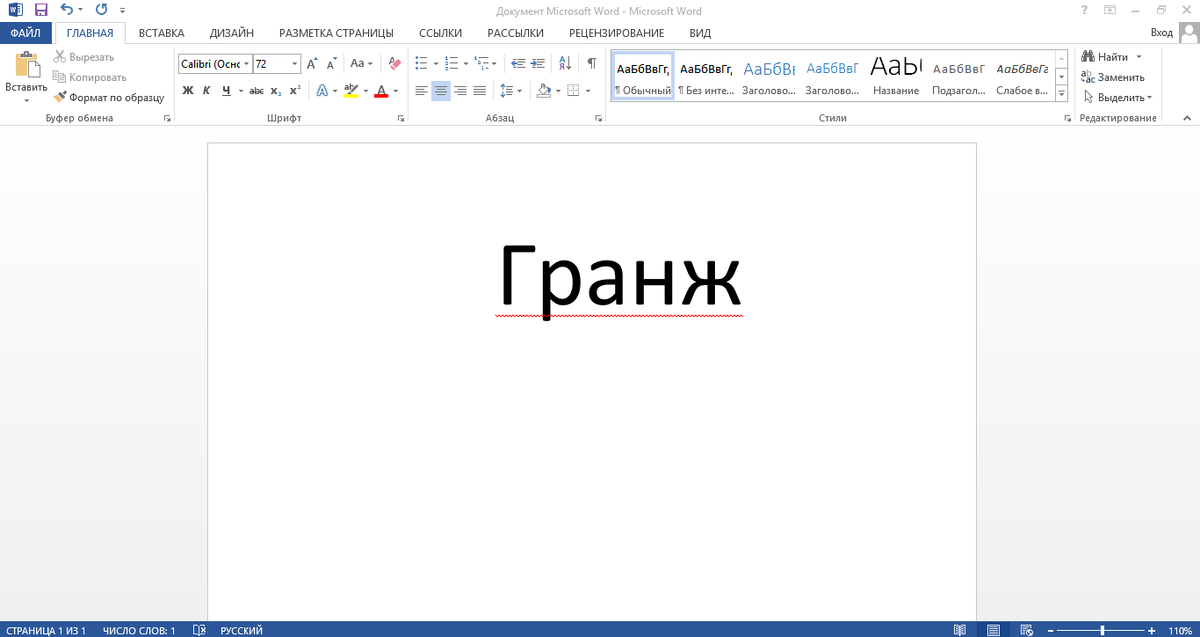The width and height of the screenshot is (1200, 637).
Task: Collapse the ribbon with the arrow
Action: tap(1188, 118)
